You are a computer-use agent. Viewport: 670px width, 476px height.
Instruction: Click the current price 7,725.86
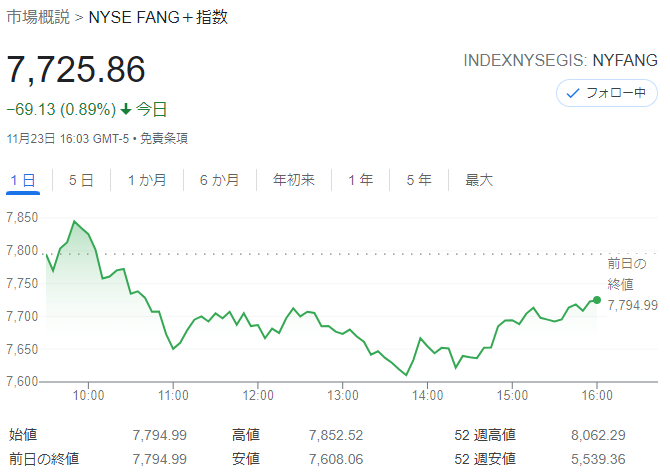[76, 69]
